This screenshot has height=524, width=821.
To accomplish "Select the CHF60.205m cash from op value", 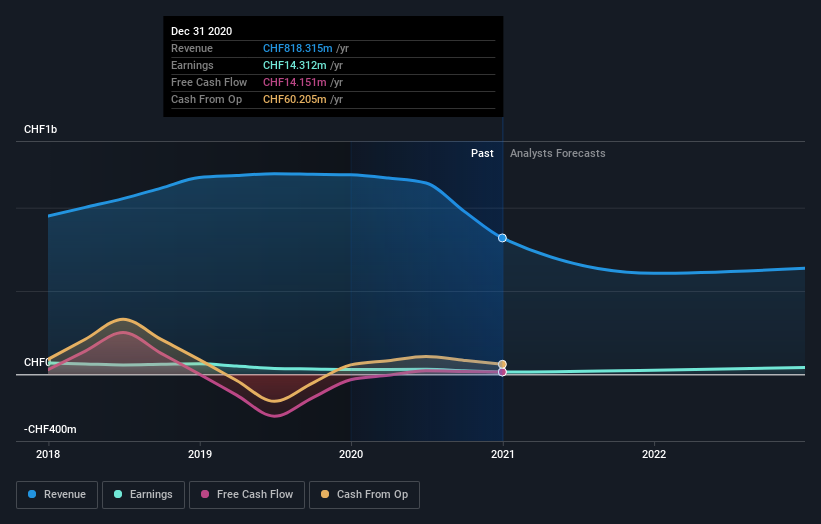I will [x=295, y=99].
